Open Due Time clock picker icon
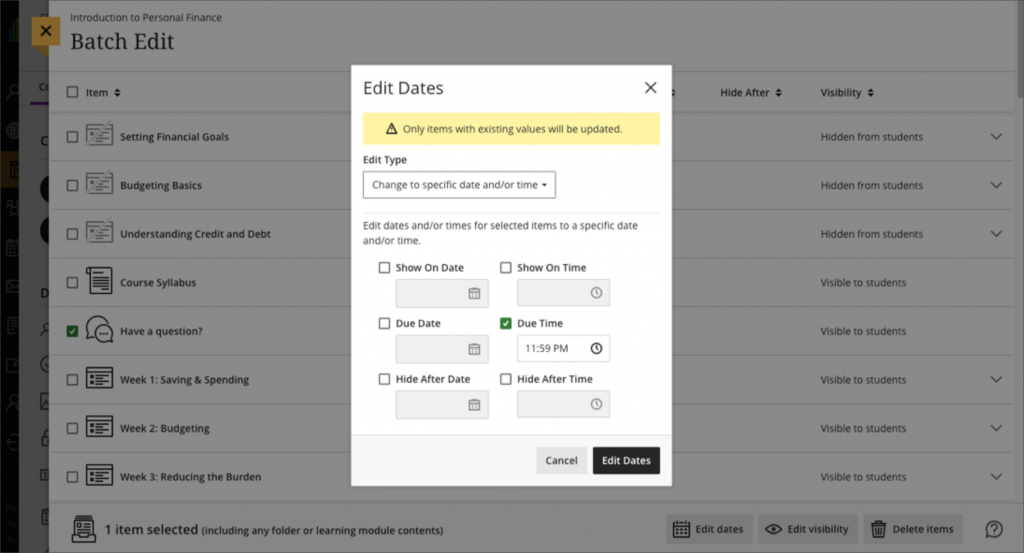The width and height of the screenshot is (1024, 553). pos(596,349)
